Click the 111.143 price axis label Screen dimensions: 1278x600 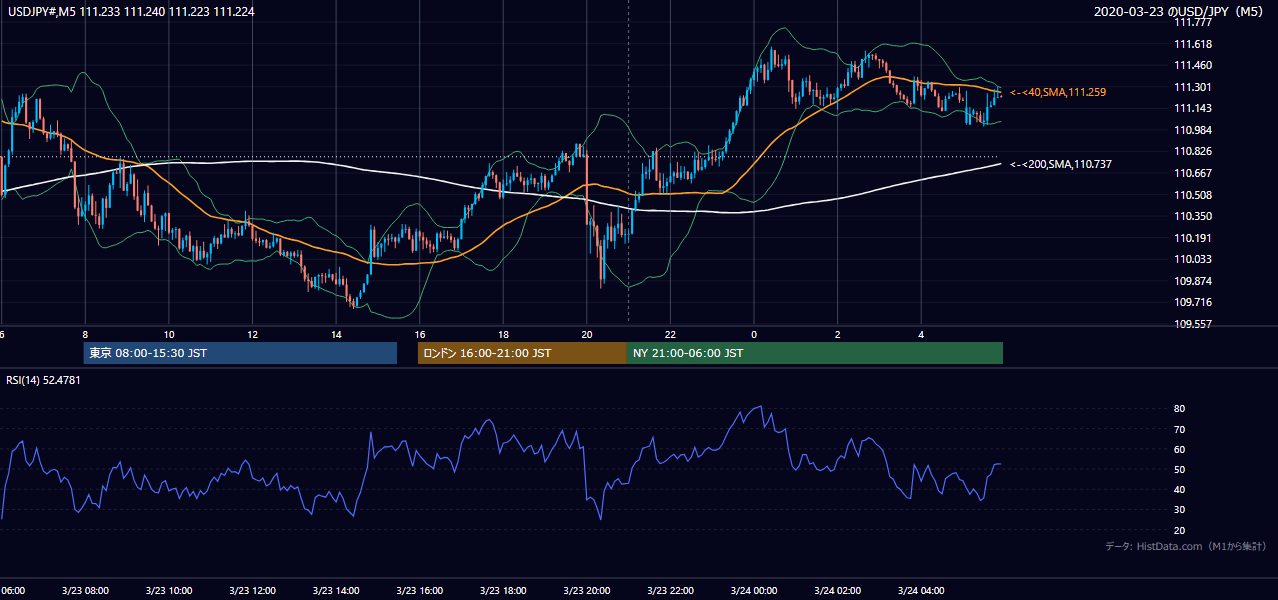pyautogui.click(x=1193, y=109)
